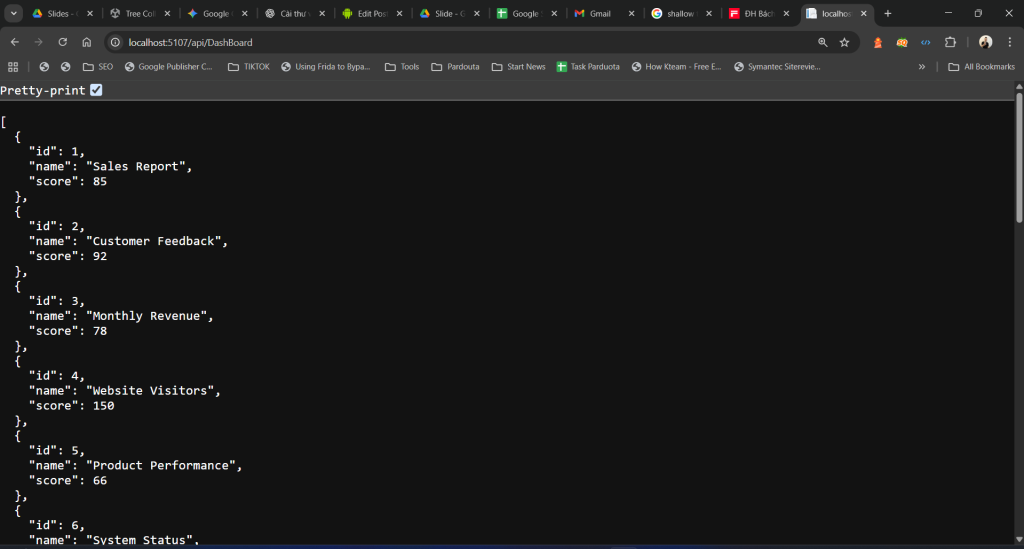Open the Google Publisher bookmark

[167, 67]
